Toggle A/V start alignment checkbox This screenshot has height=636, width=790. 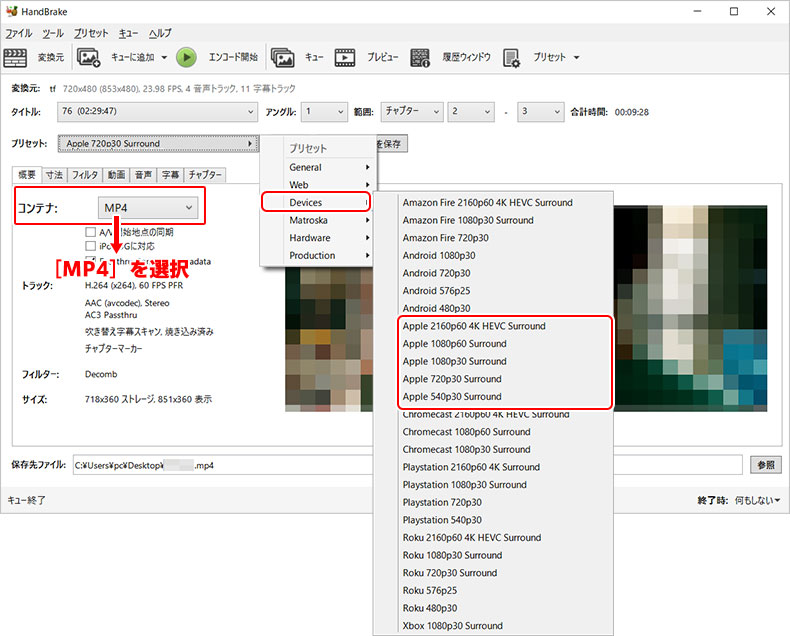90,232
